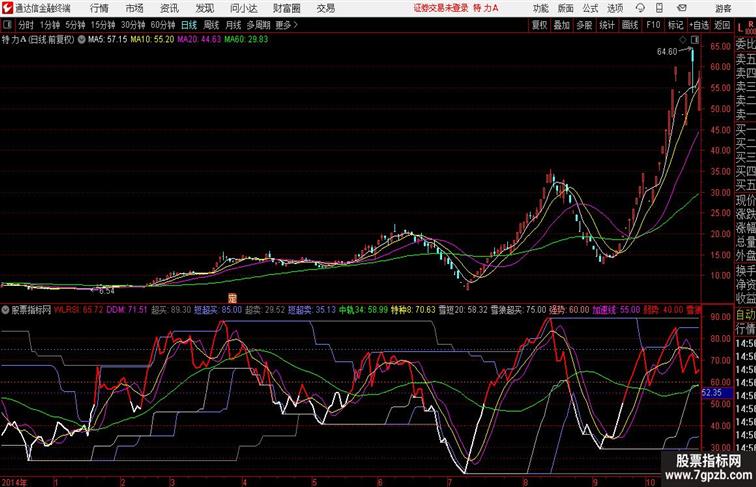Click the MA60: 29.83 label

point(246,40)
